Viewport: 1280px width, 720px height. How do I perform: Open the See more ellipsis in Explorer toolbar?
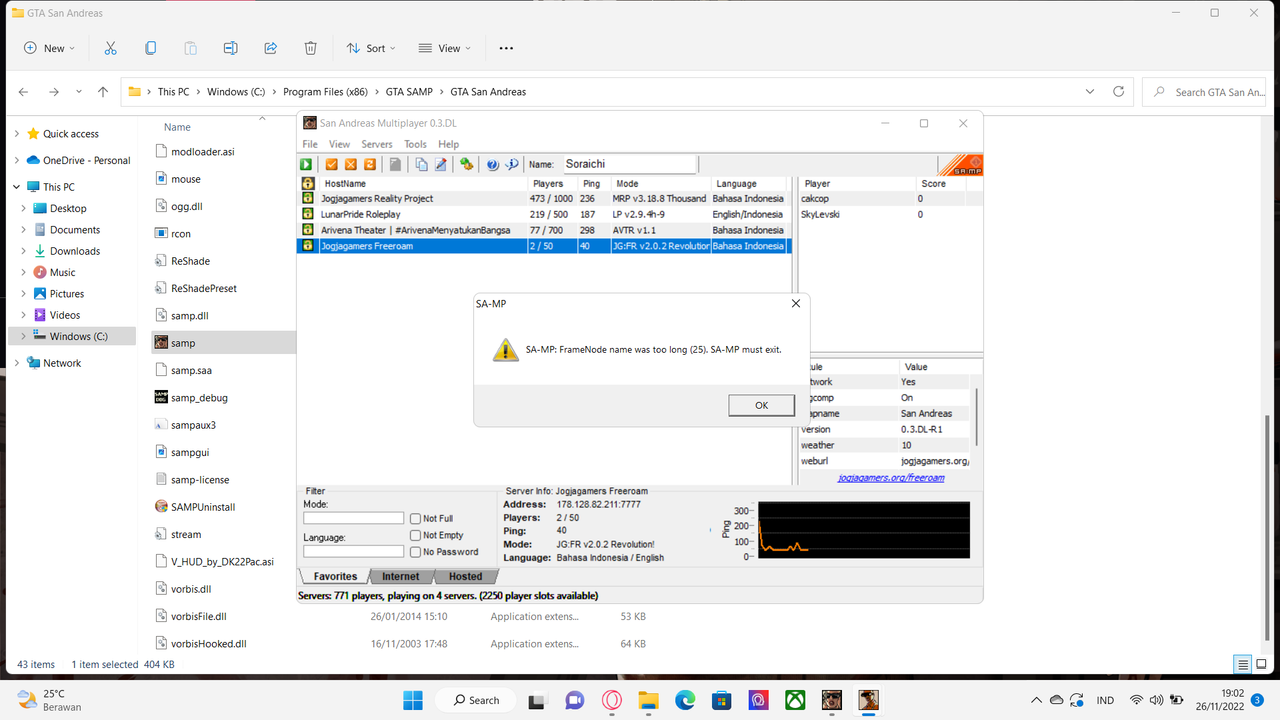pyautogui.click(x=506, y=48)
